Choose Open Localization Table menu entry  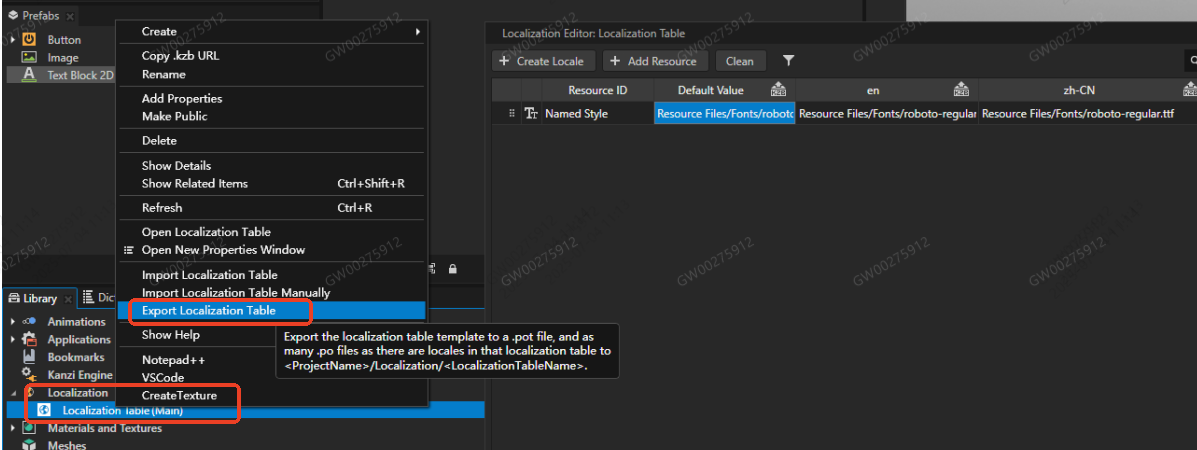point(206,232)
